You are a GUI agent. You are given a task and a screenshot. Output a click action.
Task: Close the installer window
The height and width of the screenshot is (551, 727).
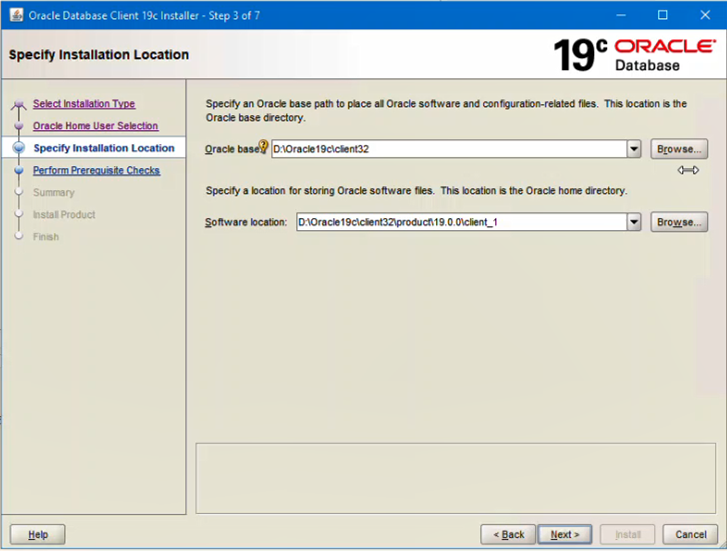(x=705, y=15)
